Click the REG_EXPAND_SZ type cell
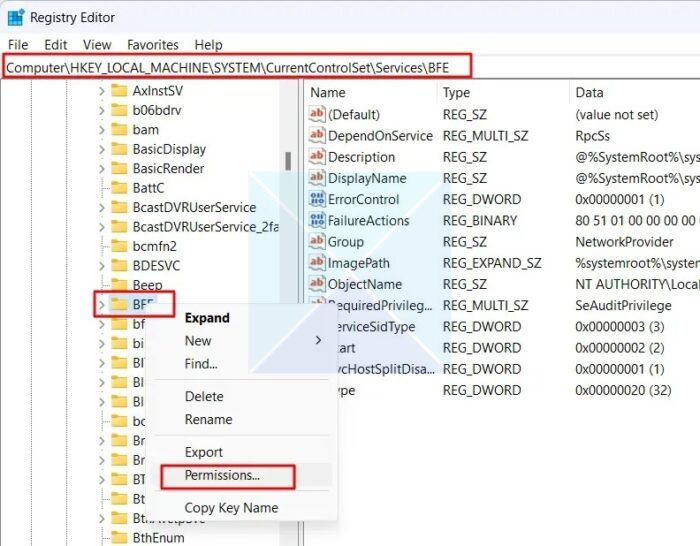Image resolution: width=700 pixels, height=546 pixels. click(492, 263)
